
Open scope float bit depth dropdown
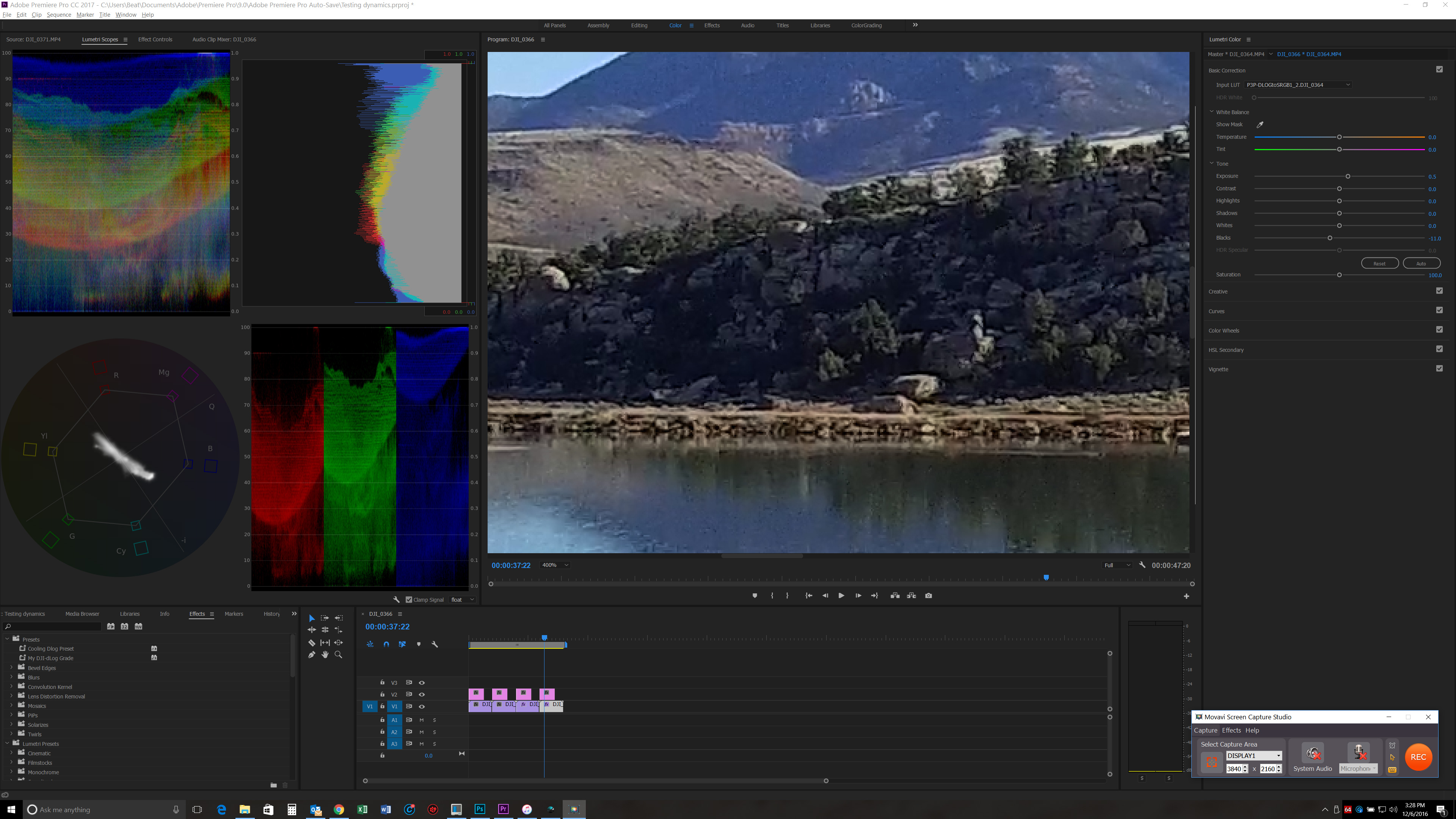tap(462, 600)
